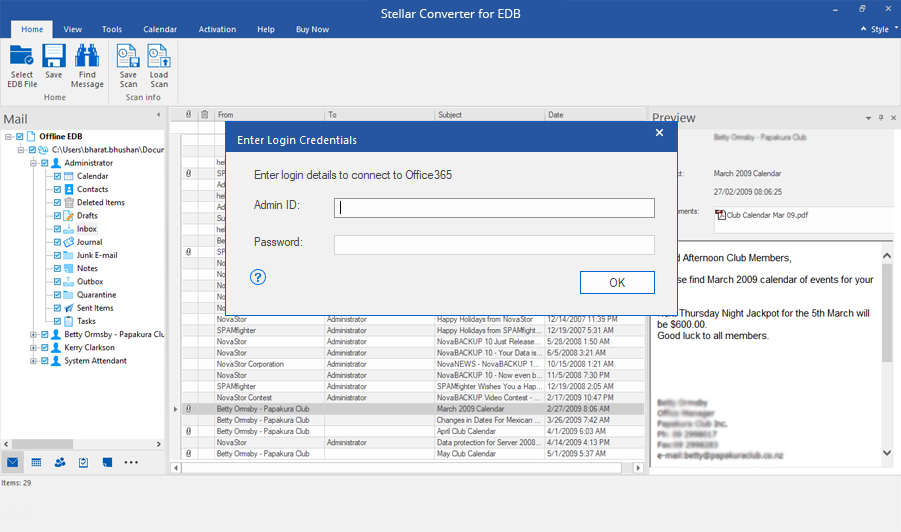Image resolution: width=901 pixels, height=532 pixels.
Task: Collapse the Administrator mailbox node
Action: [34, 163]
